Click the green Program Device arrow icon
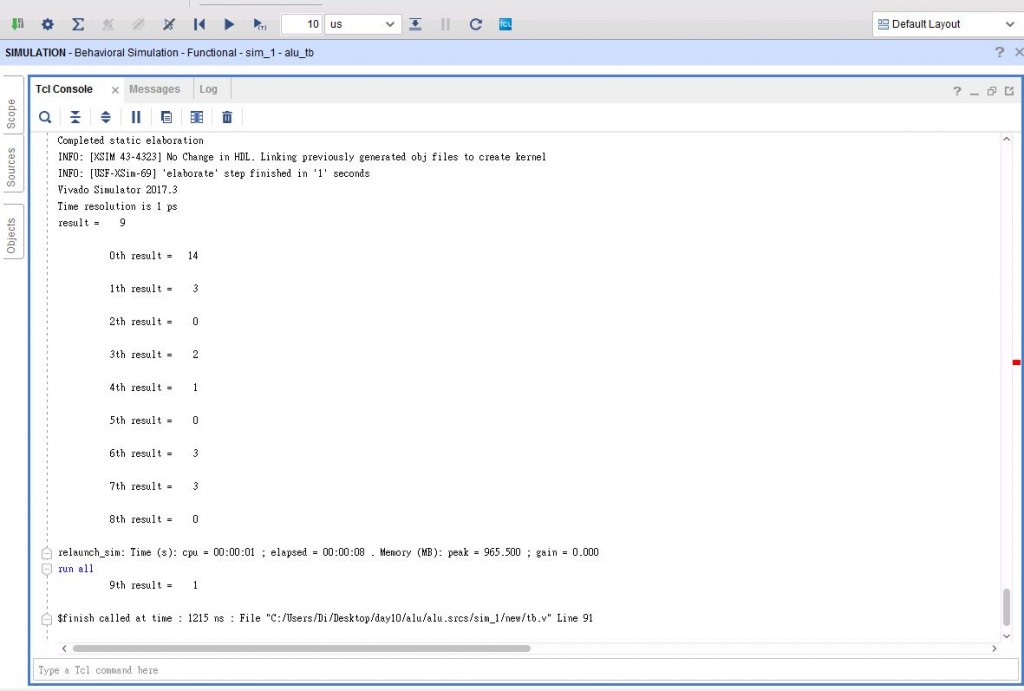Viewport: 1024px width, 691px height. pyautogui.click(x=18, y=24)
